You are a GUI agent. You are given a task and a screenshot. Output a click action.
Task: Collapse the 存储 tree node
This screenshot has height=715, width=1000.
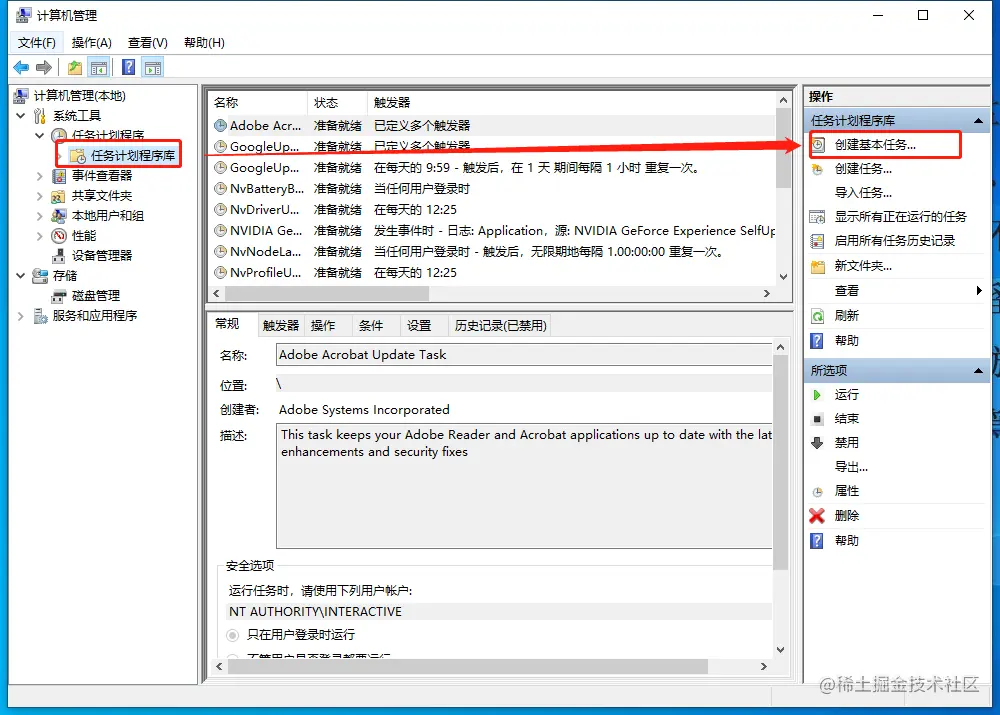(20, 276)
